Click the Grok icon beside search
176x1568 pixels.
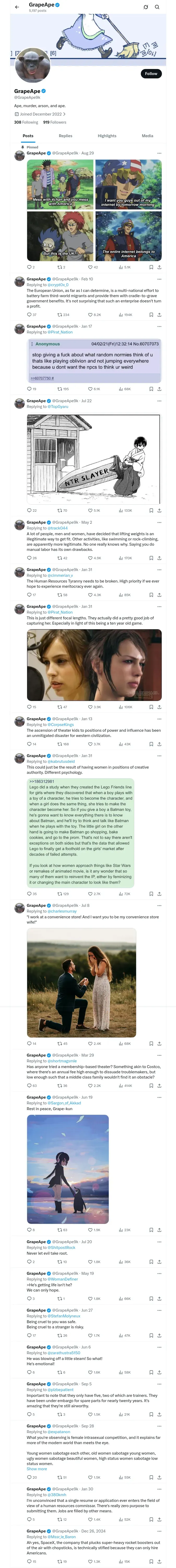[x=146, y=7]
